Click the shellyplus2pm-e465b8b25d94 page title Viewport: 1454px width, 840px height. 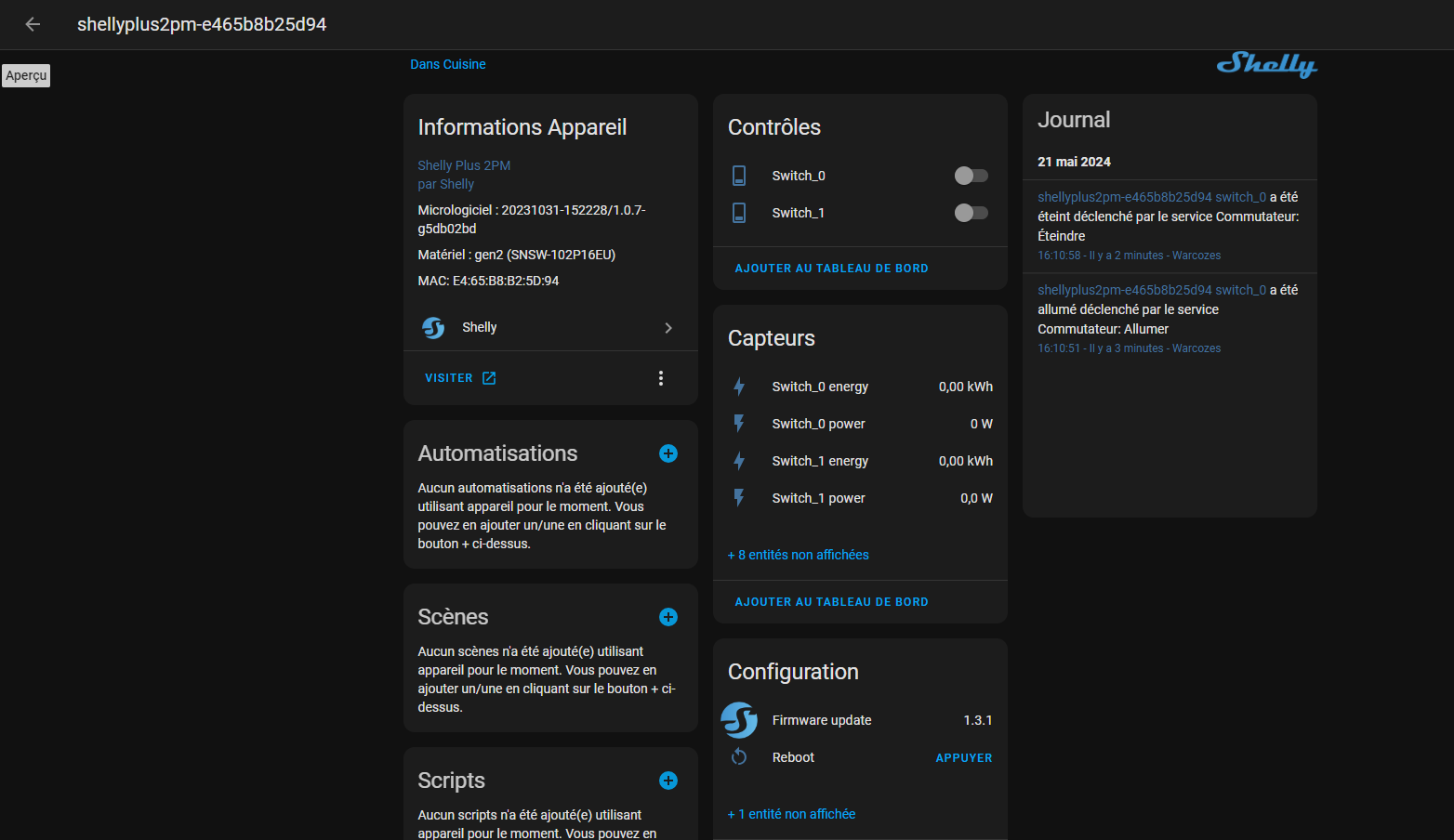(x=202, y=24)
